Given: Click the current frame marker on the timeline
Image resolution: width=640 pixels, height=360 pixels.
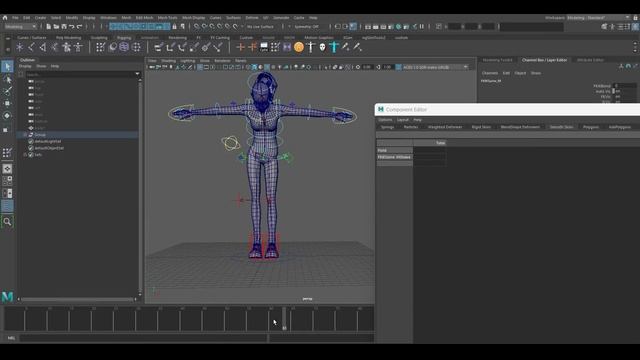Looking at the screenshot, I should point(284,318).
